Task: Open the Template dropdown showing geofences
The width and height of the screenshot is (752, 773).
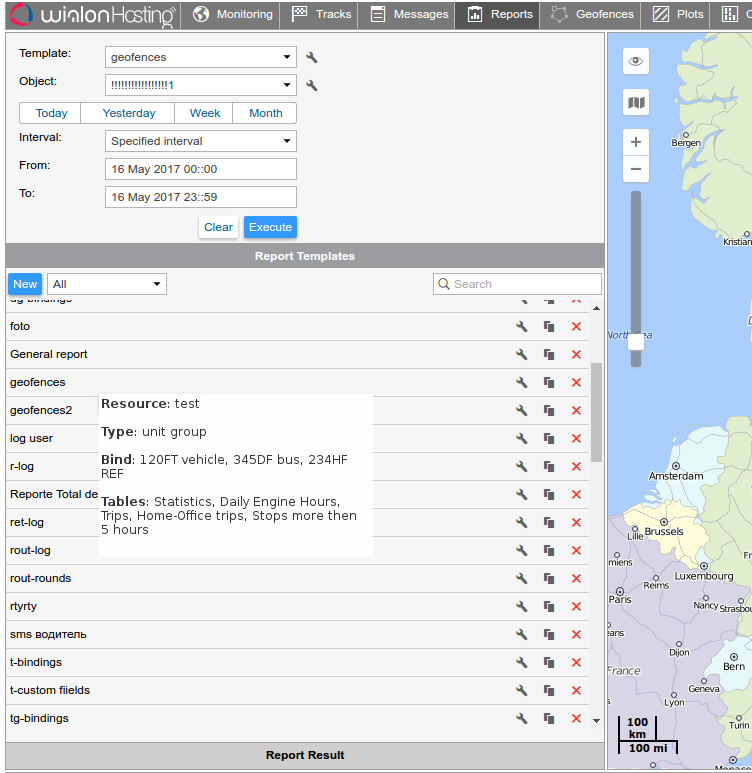Action: pyautogui.click(x=200, y=58)
